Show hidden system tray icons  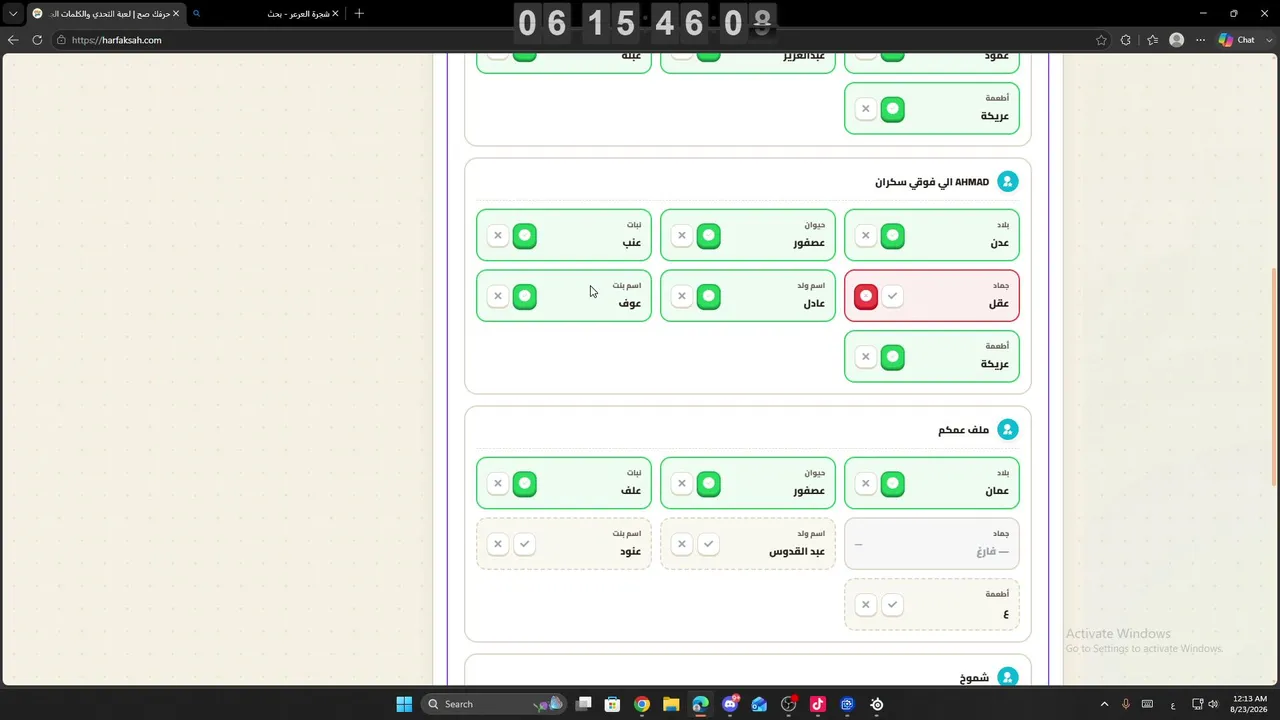pos(1104,704)
